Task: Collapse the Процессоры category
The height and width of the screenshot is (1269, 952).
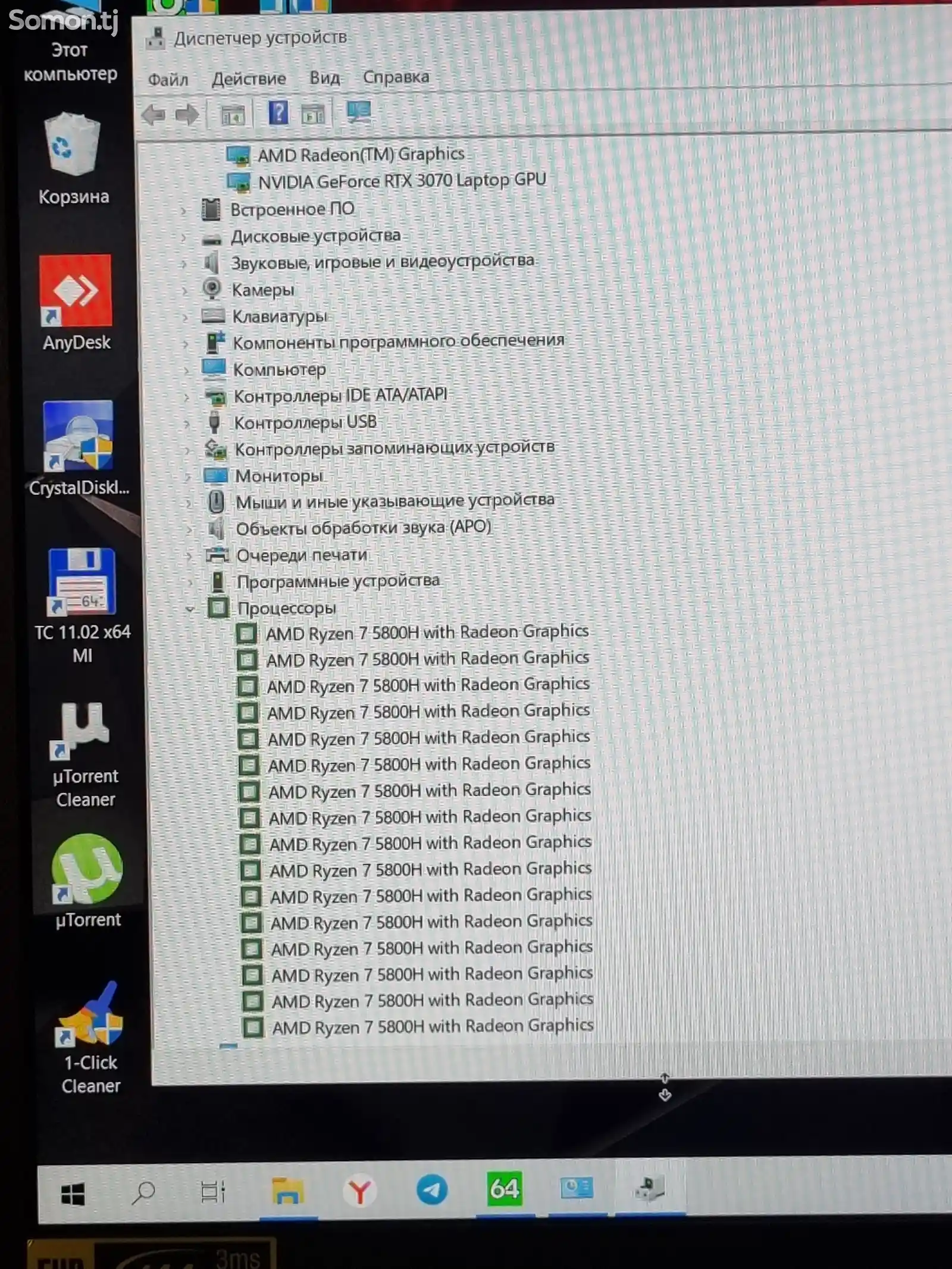Action: 190,609
